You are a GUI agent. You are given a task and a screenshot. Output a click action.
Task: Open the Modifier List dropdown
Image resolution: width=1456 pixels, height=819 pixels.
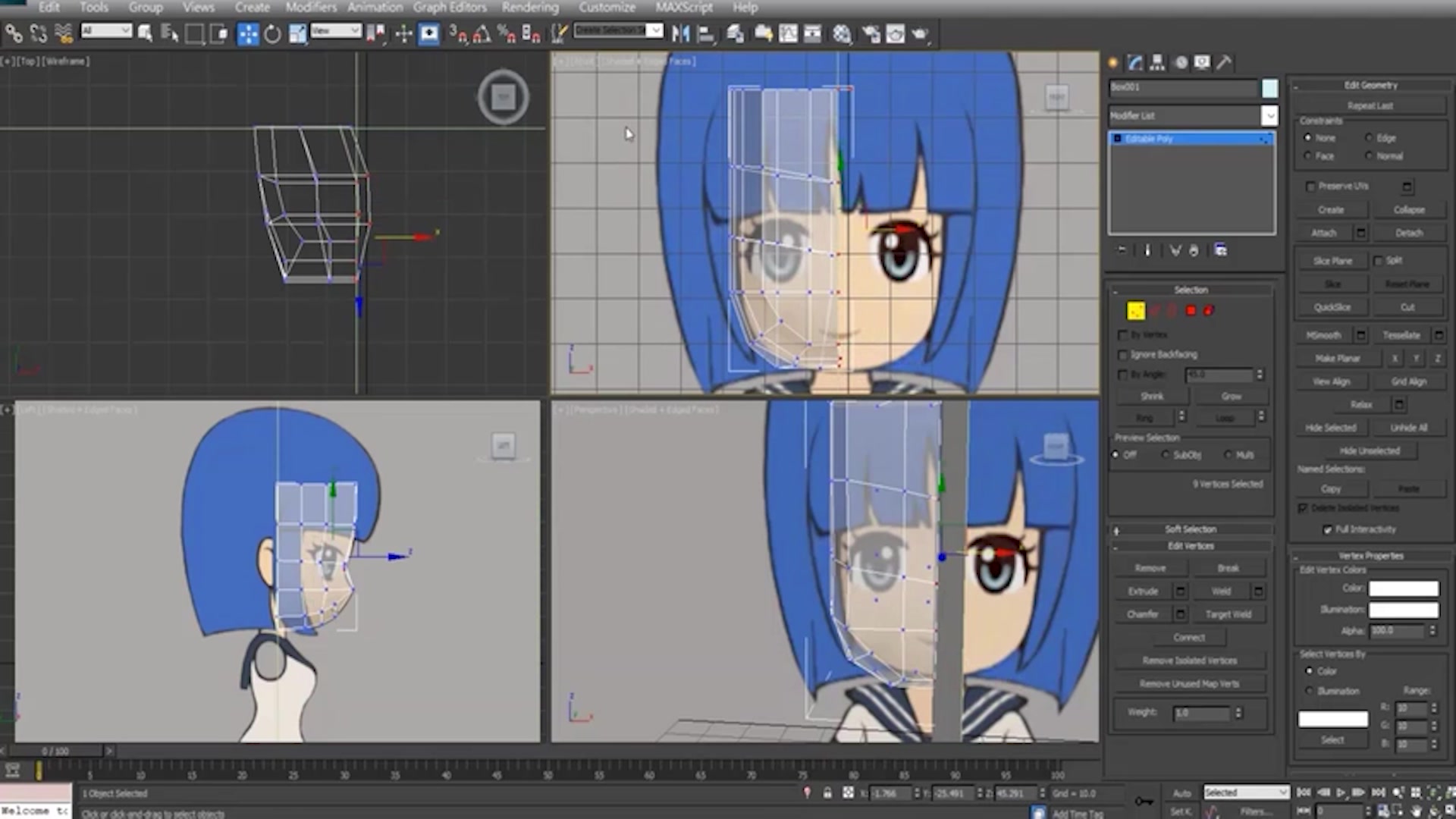click(x=1271, y=115)
